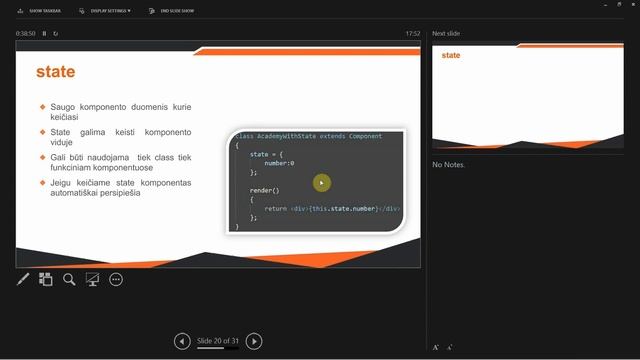Increase notes text size
This screenshot has width=640, height=360.
[436, 347]
